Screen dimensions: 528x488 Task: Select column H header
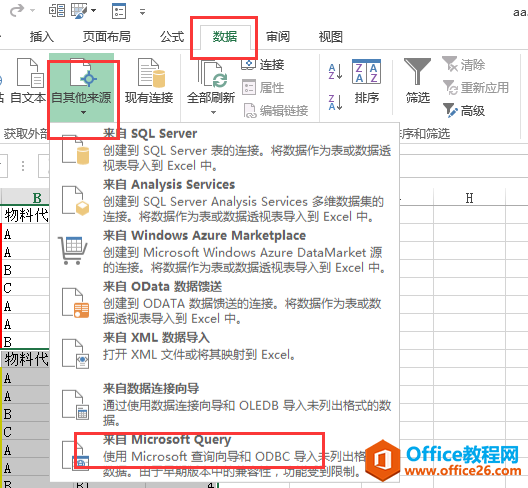tap(469, 197)
